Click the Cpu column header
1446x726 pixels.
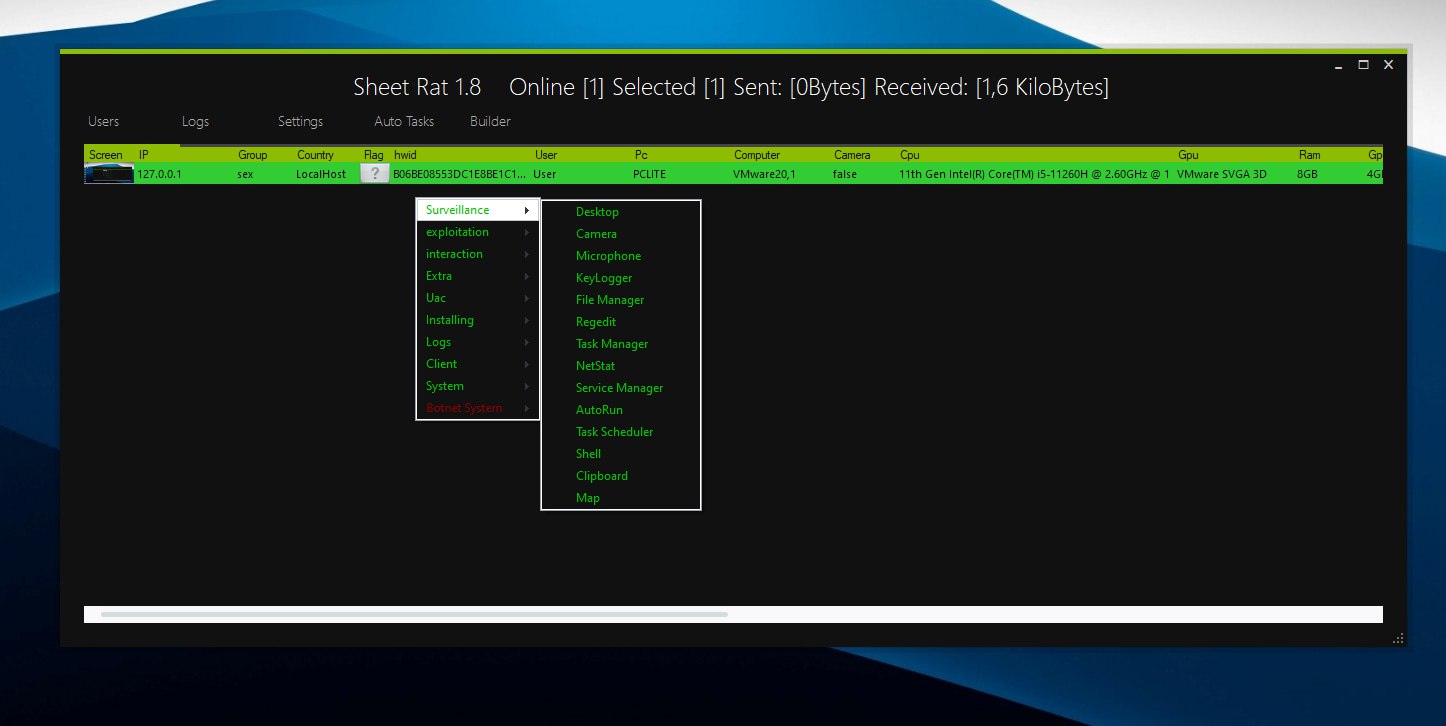pos(909,155)
